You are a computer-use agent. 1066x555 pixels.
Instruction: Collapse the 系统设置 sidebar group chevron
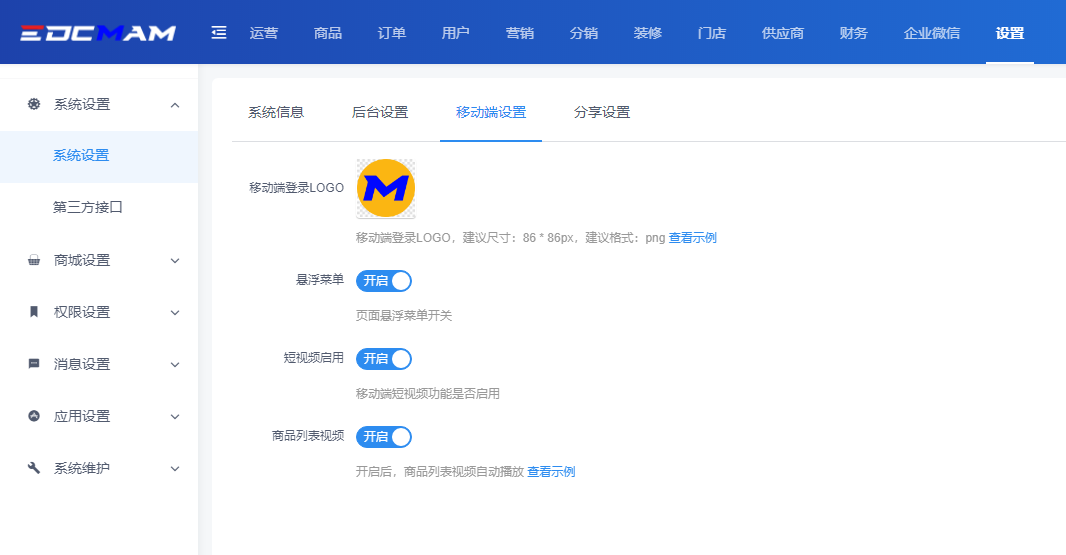175,104
